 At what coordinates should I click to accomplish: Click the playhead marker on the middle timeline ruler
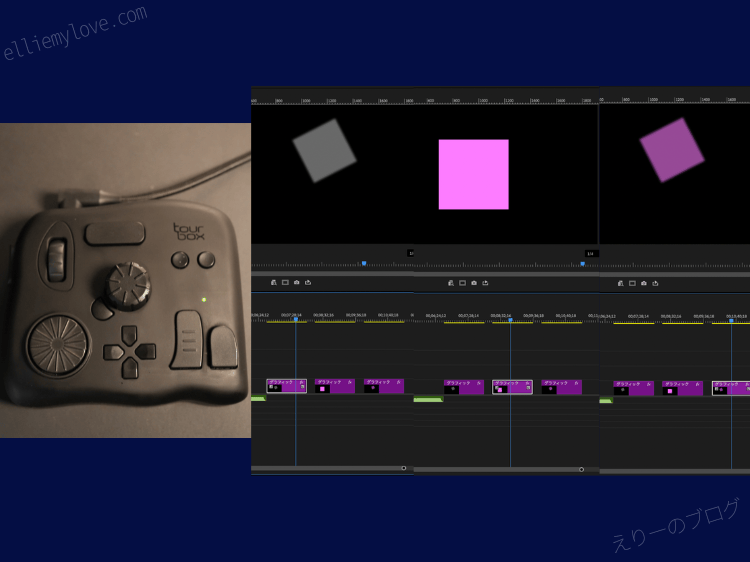[510, 320]
